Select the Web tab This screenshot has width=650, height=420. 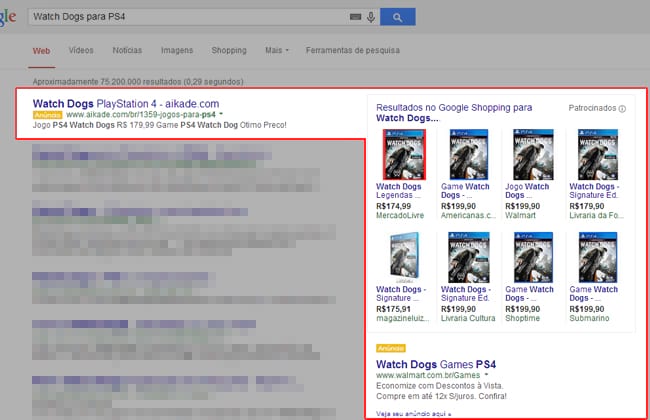tap(41, 51)
